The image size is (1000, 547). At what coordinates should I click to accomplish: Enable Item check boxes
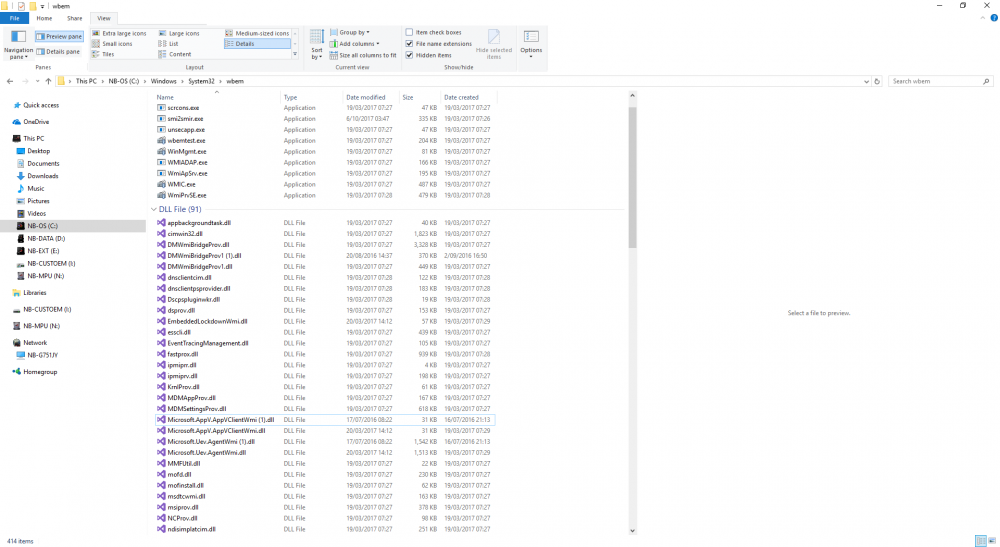410,32
